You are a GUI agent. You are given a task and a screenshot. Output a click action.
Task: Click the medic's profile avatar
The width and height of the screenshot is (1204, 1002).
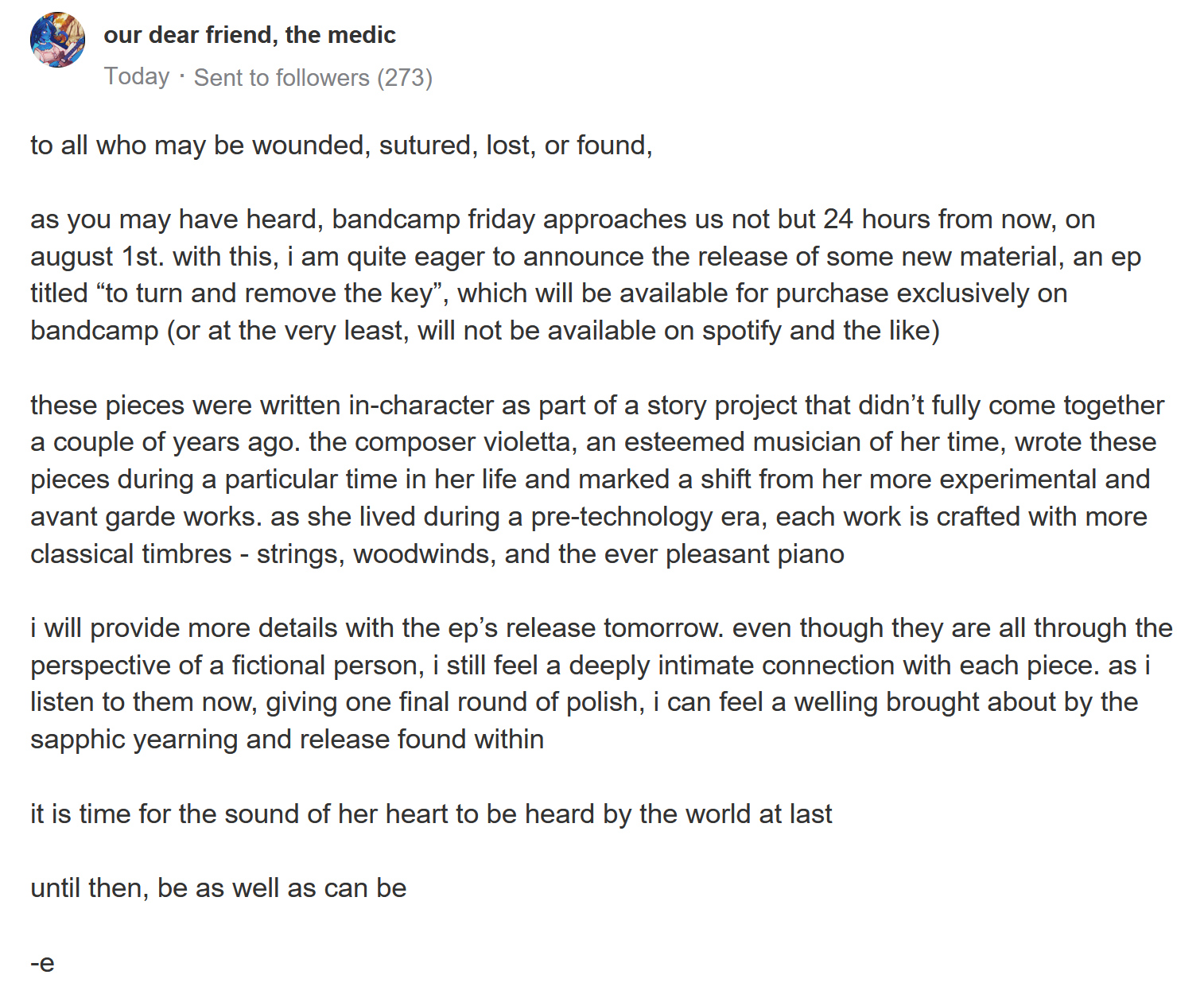coord(57,40)
